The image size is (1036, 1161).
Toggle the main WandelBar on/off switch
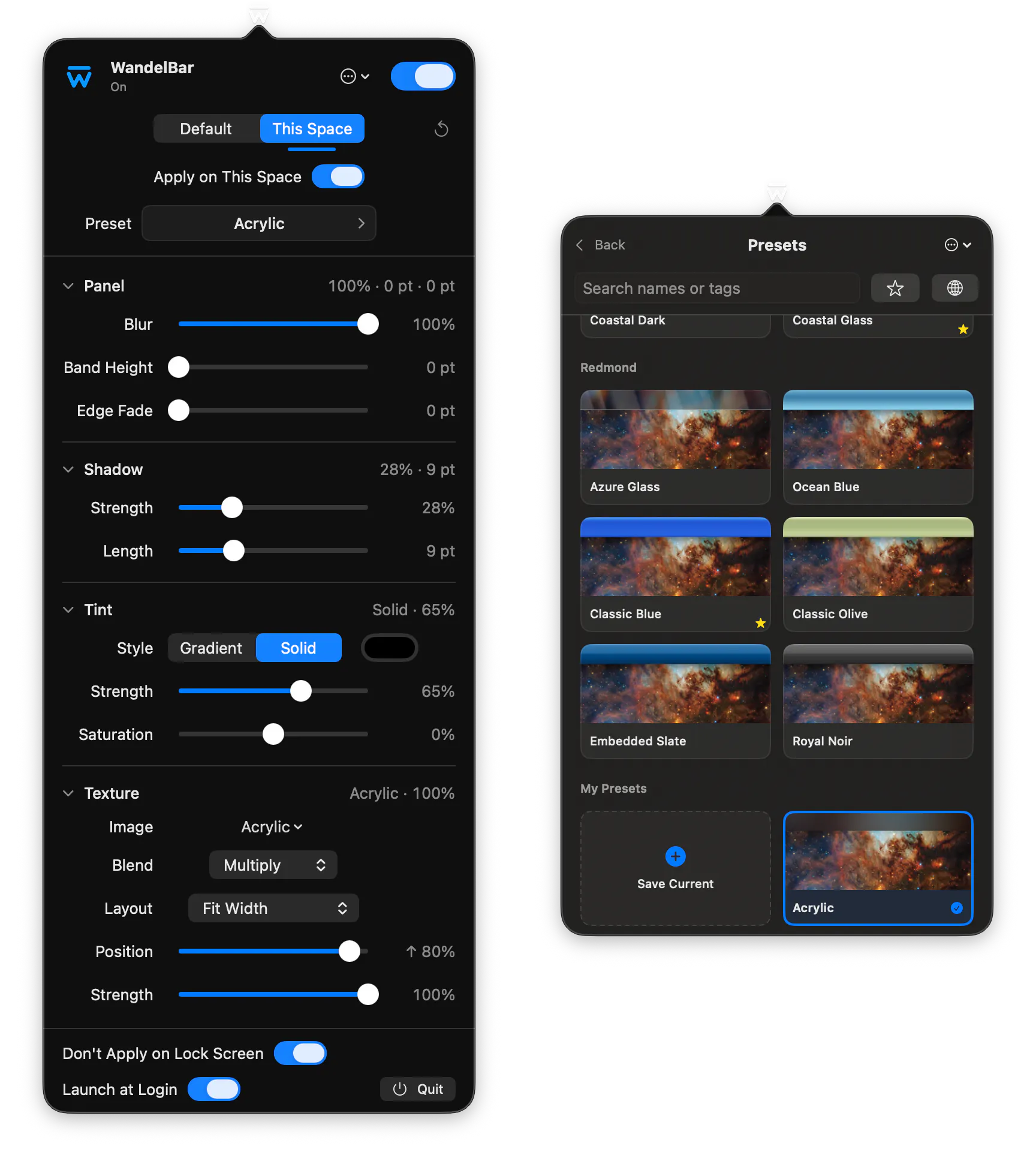pyautogui.click(x=423, y=76)
